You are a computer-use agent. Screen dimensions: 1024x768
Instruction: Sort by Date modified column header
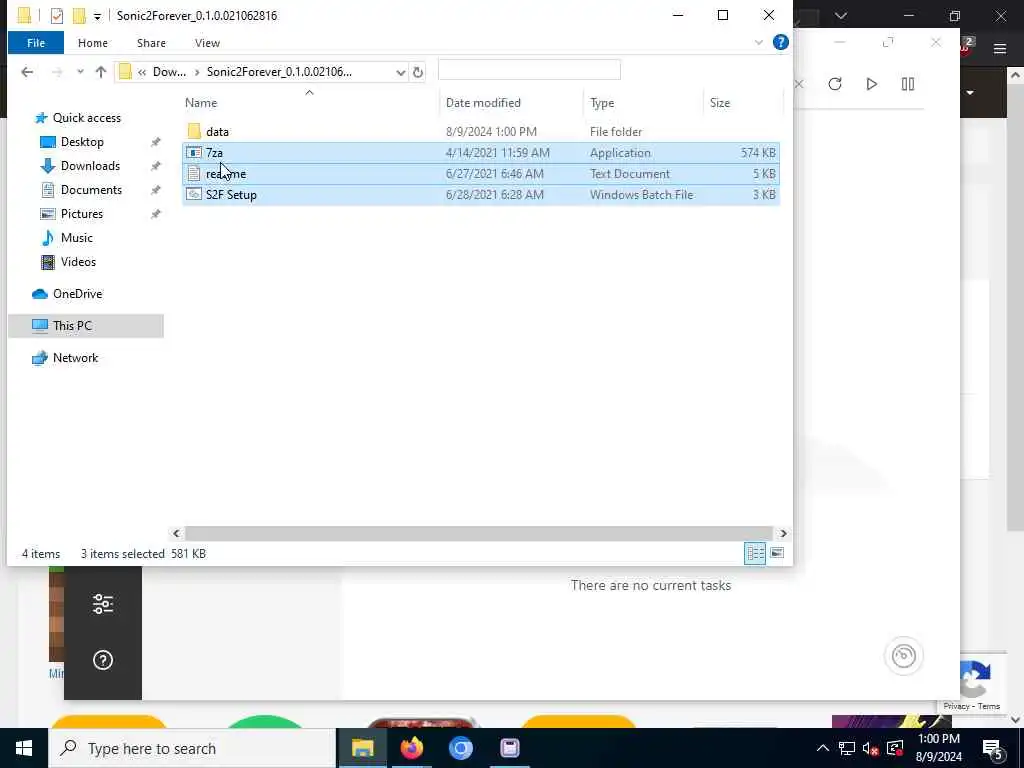click(483, 103)
